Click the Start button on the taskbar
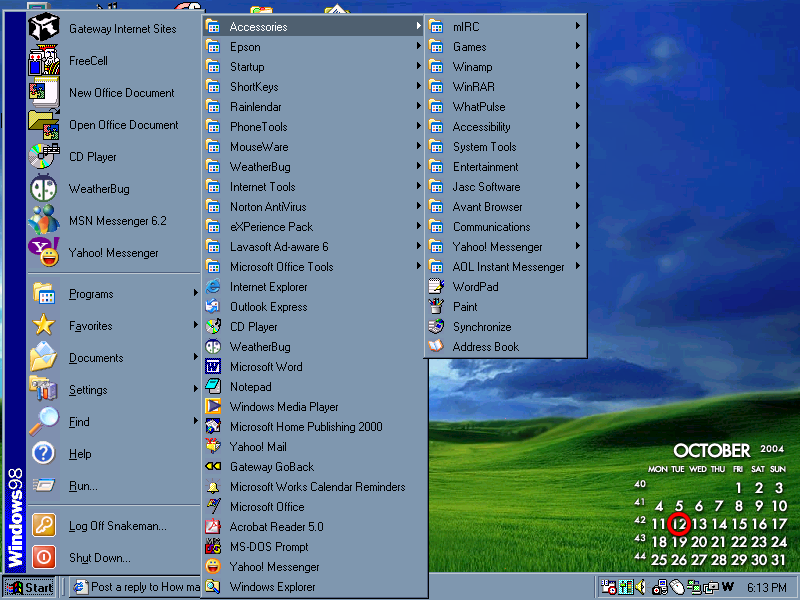This screenshot has width=800, height=600. click(30, 587)
